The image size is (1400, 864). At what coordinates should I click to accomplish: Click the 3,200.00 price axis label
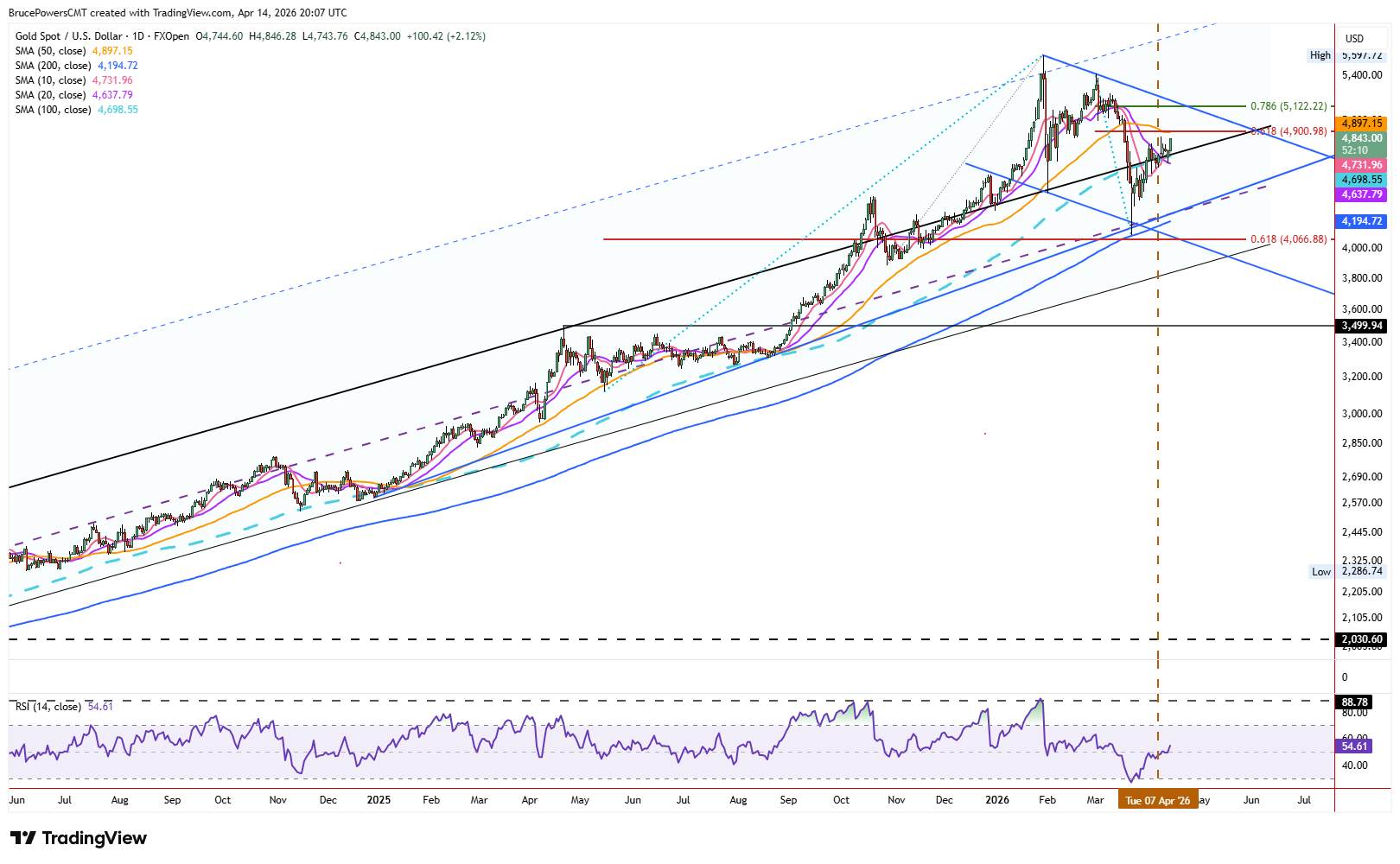tap(1362, 377)
